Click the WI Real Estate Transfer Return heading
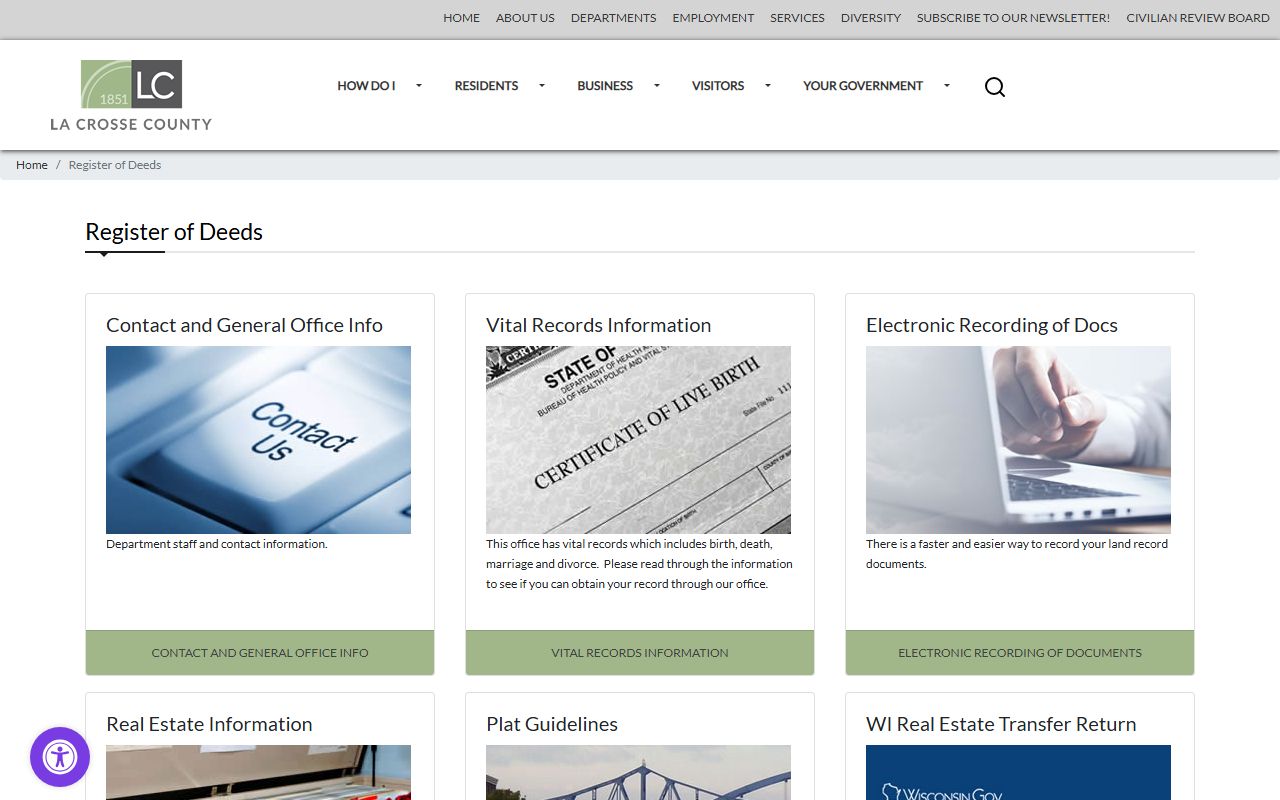Image resolution: width=1280 pixels, height=800 pixels. [1001, 724]
